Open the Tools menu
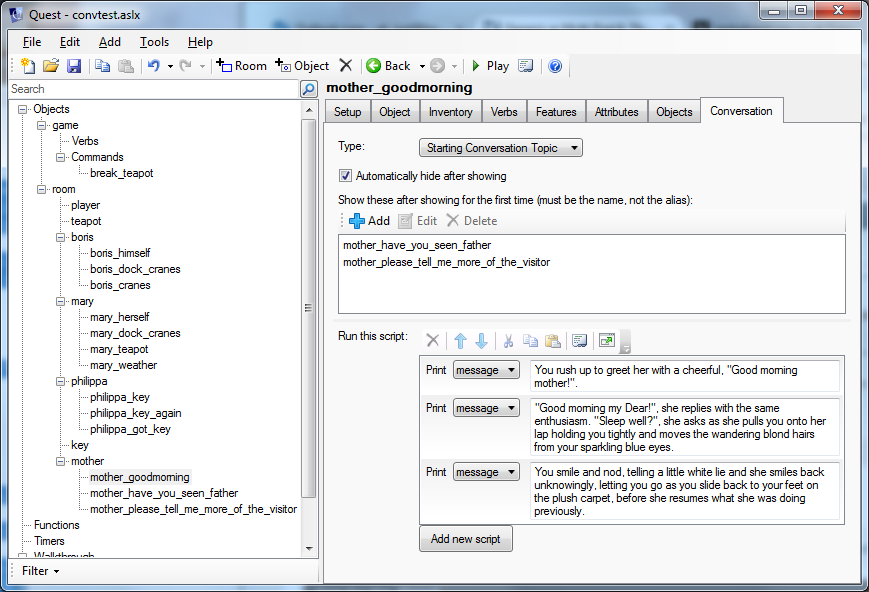869x592 pixels. [154, 42]
